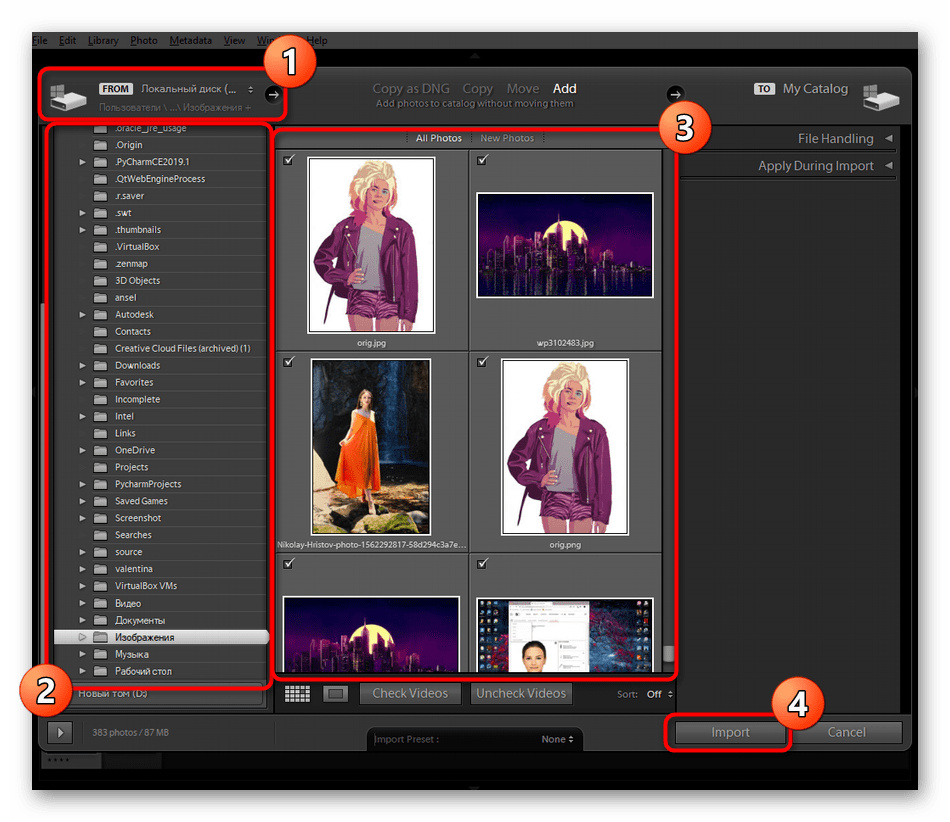Open the Library menu
This screenshot has width=950, height=822.
pyautogui.click(x=102, y=40)
